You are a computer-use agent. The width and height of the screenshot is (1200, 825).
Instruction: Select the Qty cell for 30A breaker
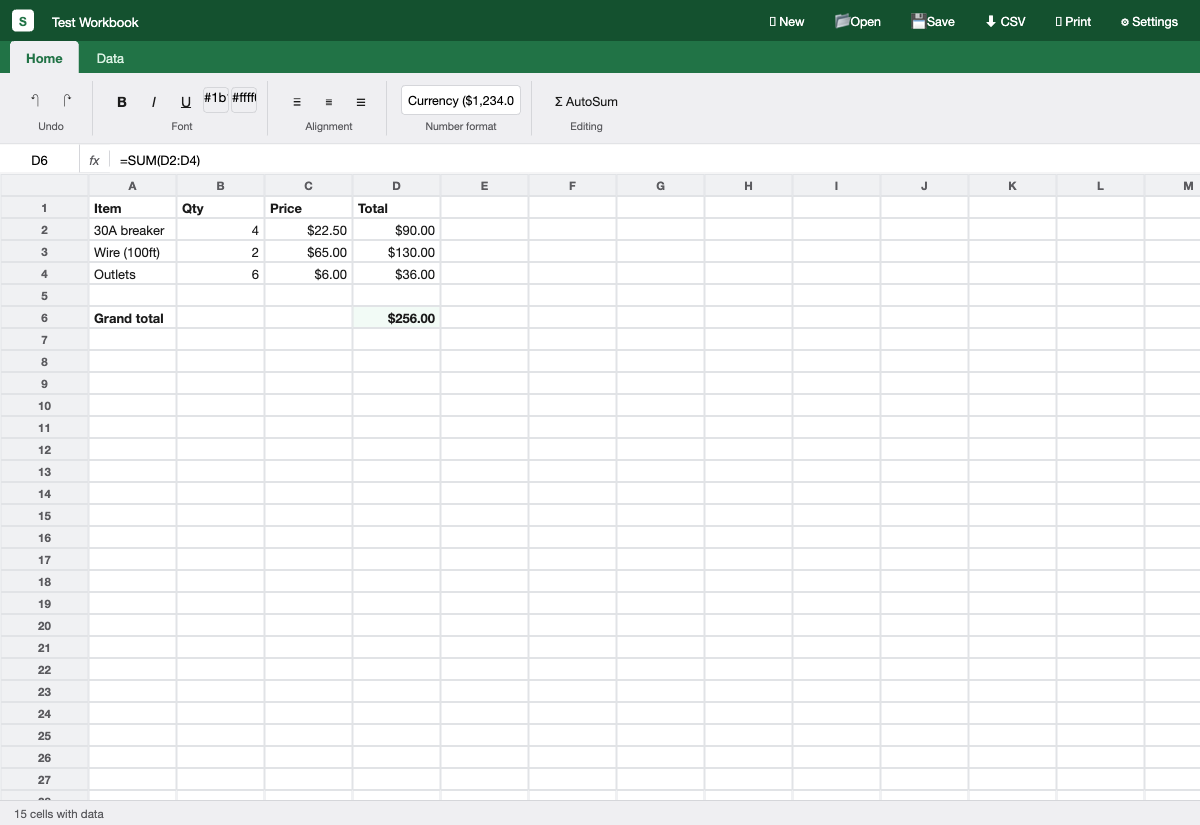click(x=220, y=230)
